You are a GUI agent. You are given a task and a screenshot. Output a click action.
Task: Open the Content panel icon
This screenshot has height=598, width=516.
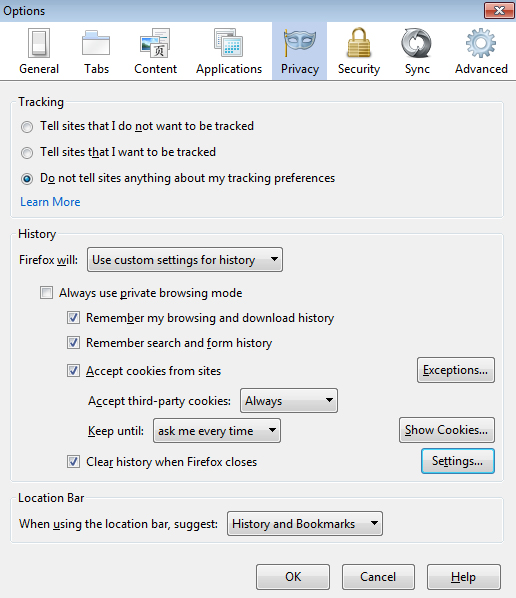tap(155, 43)
